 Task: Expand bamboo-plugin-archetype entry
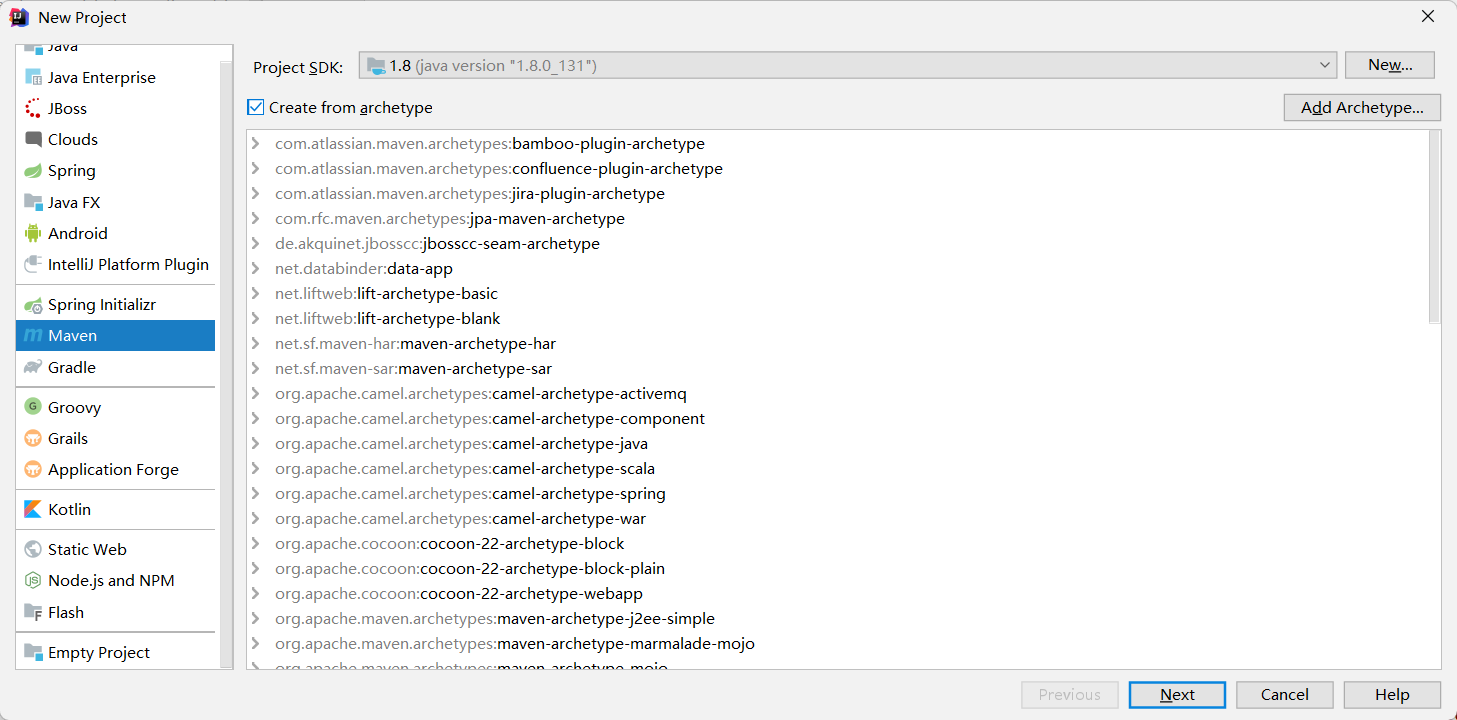(256, 144)
